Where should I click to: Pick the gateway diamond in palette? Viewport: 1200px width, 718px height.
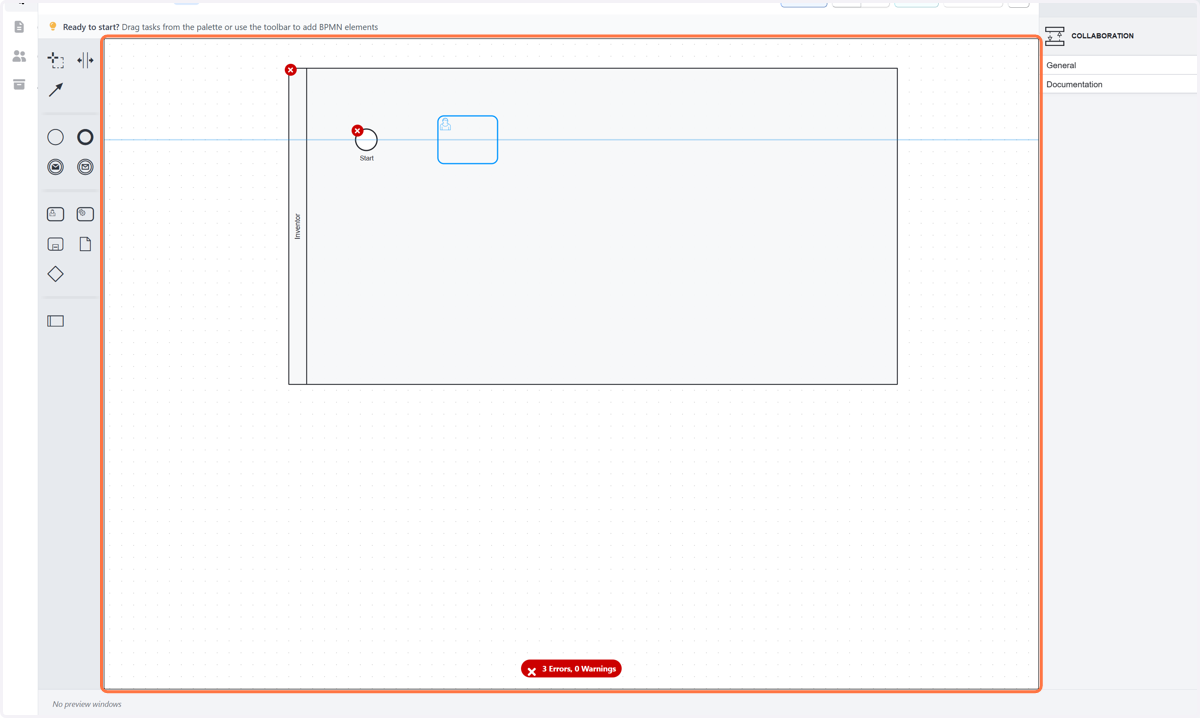tap(56, 274)
